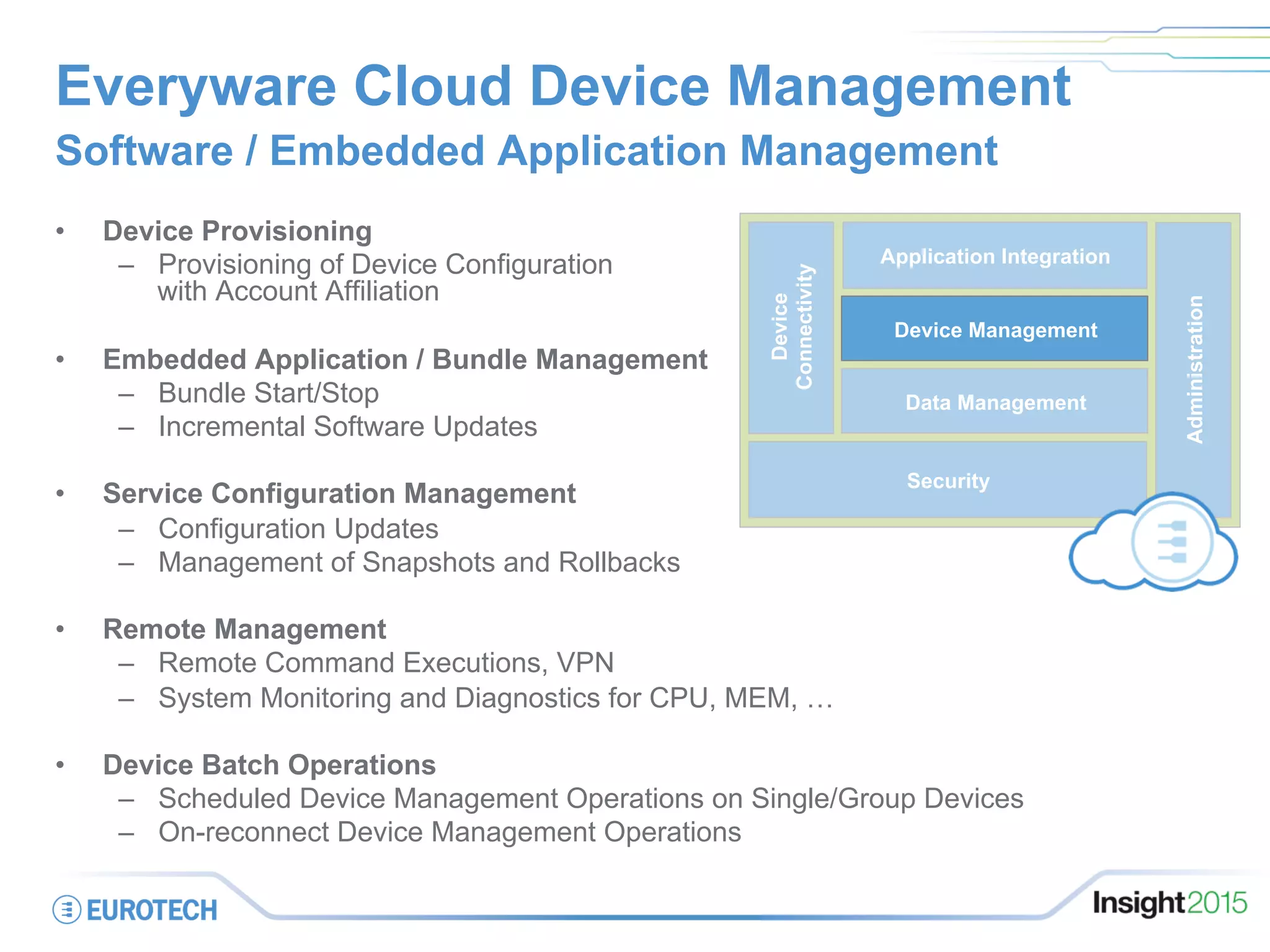Click the Everyware cloud icon

[x=1153, y=541]
